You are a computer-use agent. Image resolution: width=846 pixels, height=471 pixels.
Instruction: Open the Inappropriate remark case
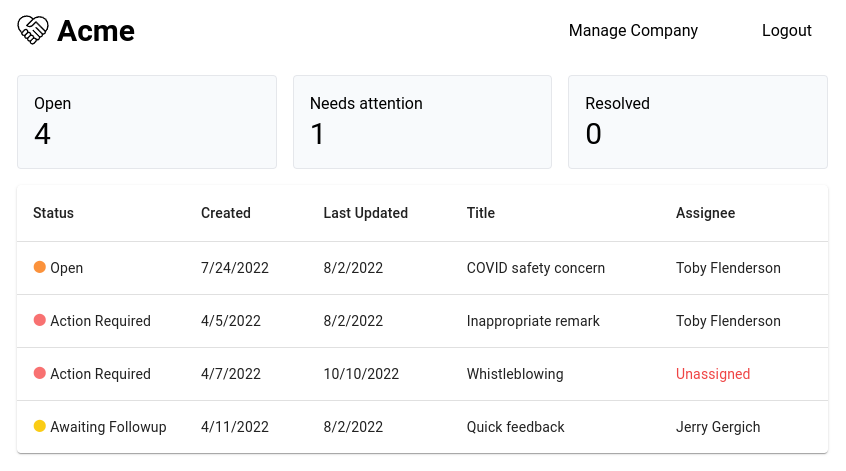click(x=533, y=321)
